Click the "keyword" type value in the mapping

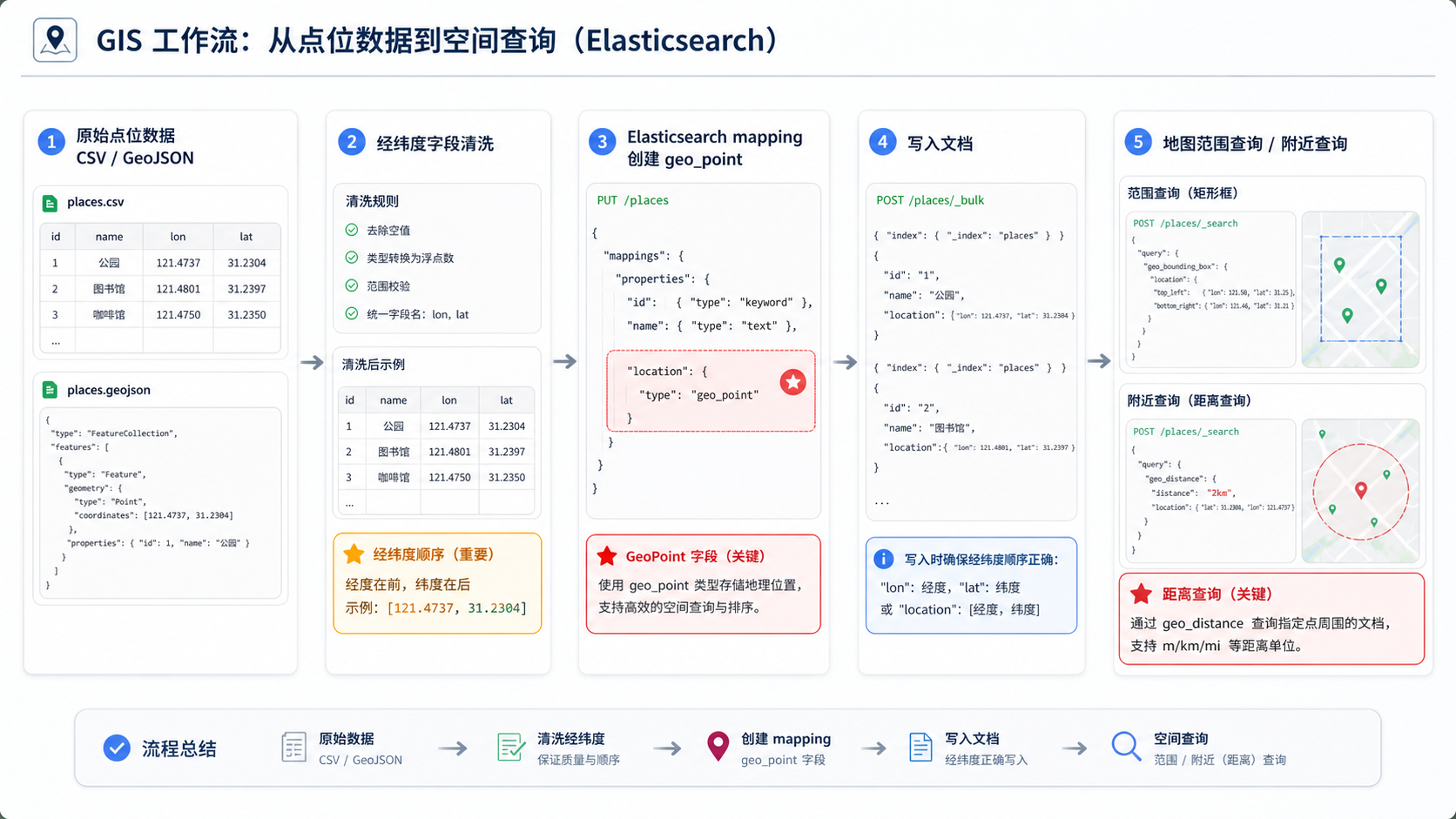pyautogui.click(x=766, y=303)
